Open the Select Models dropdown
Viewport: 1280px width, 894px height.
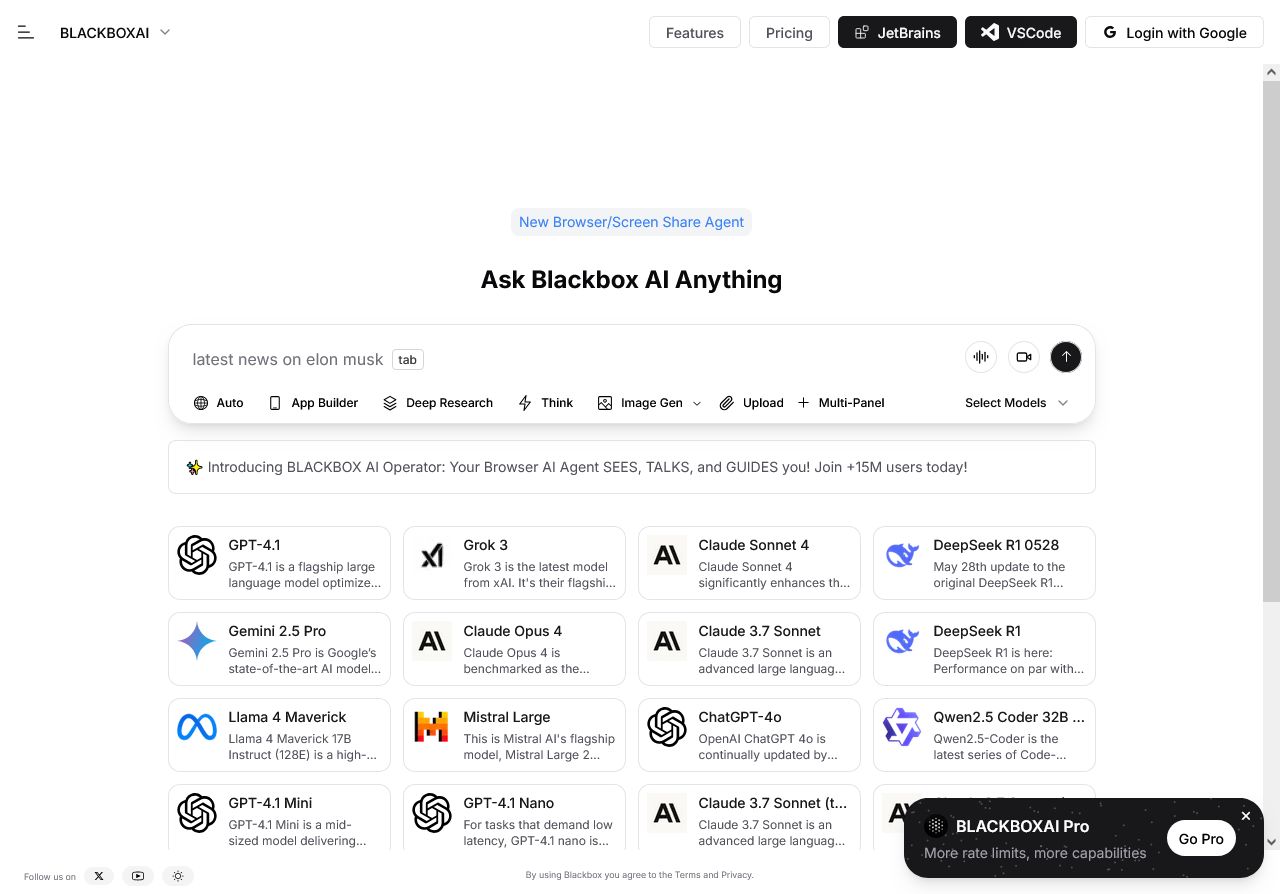(1016, 403)
